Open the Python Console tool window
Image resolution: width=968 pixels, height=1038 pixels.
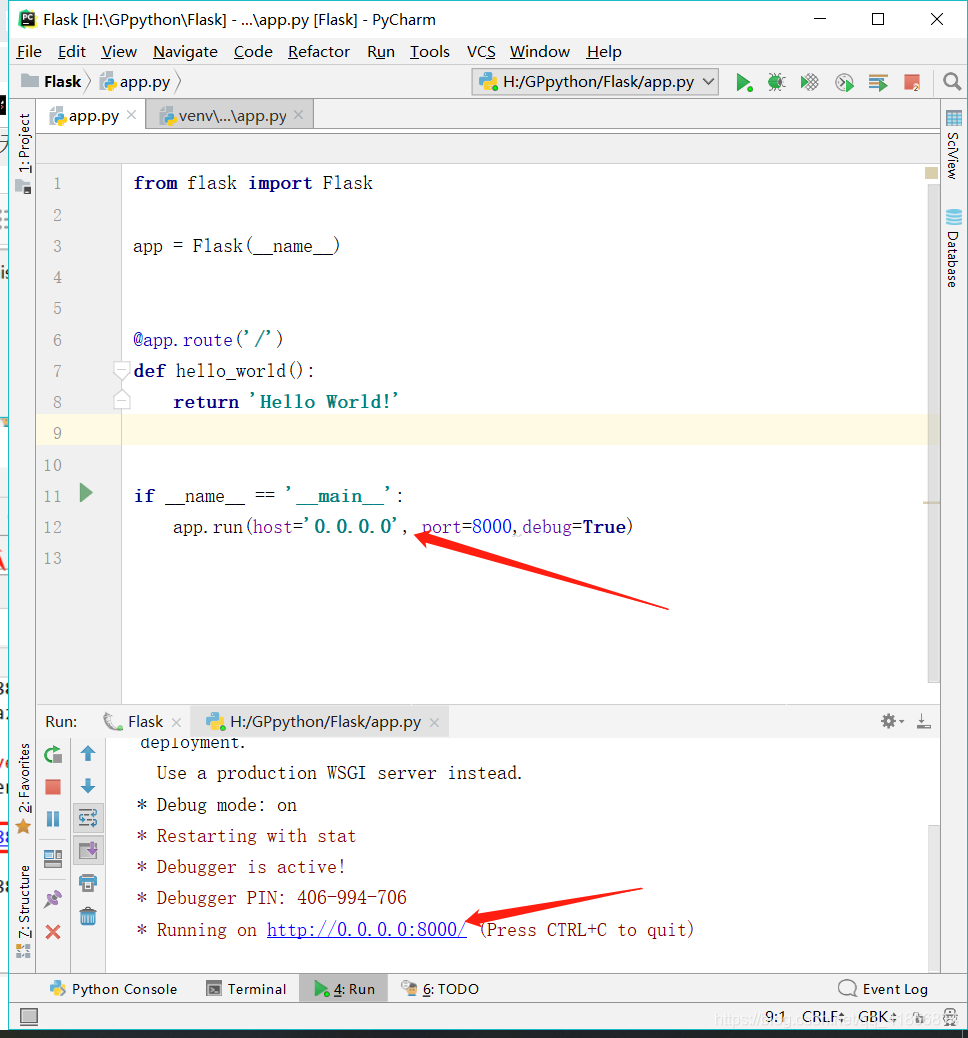coord(113,989)
